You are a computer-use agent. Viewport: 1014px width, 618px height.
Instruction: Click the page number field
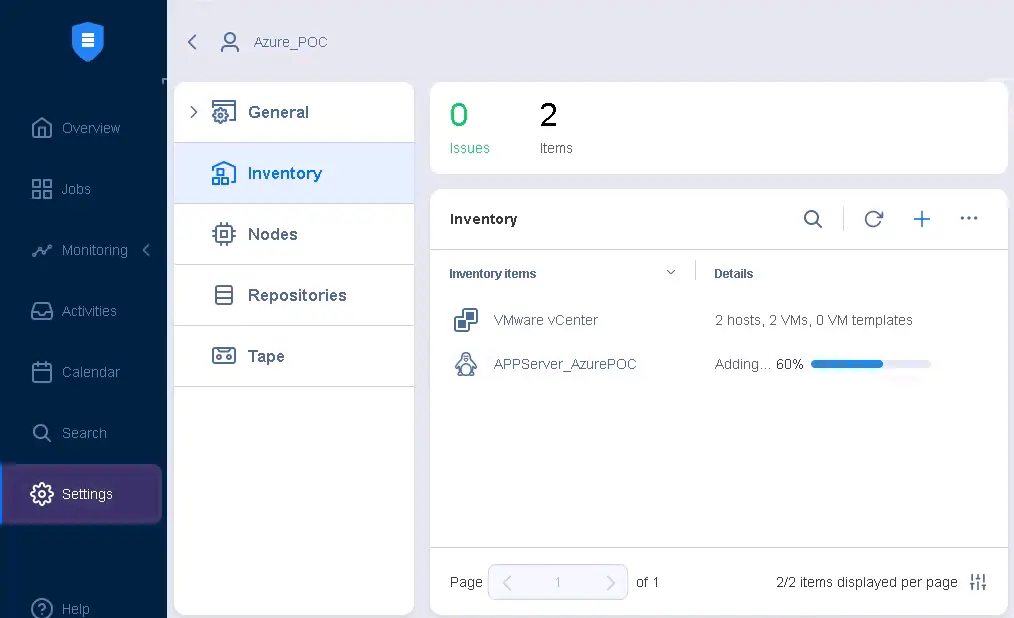558,582
